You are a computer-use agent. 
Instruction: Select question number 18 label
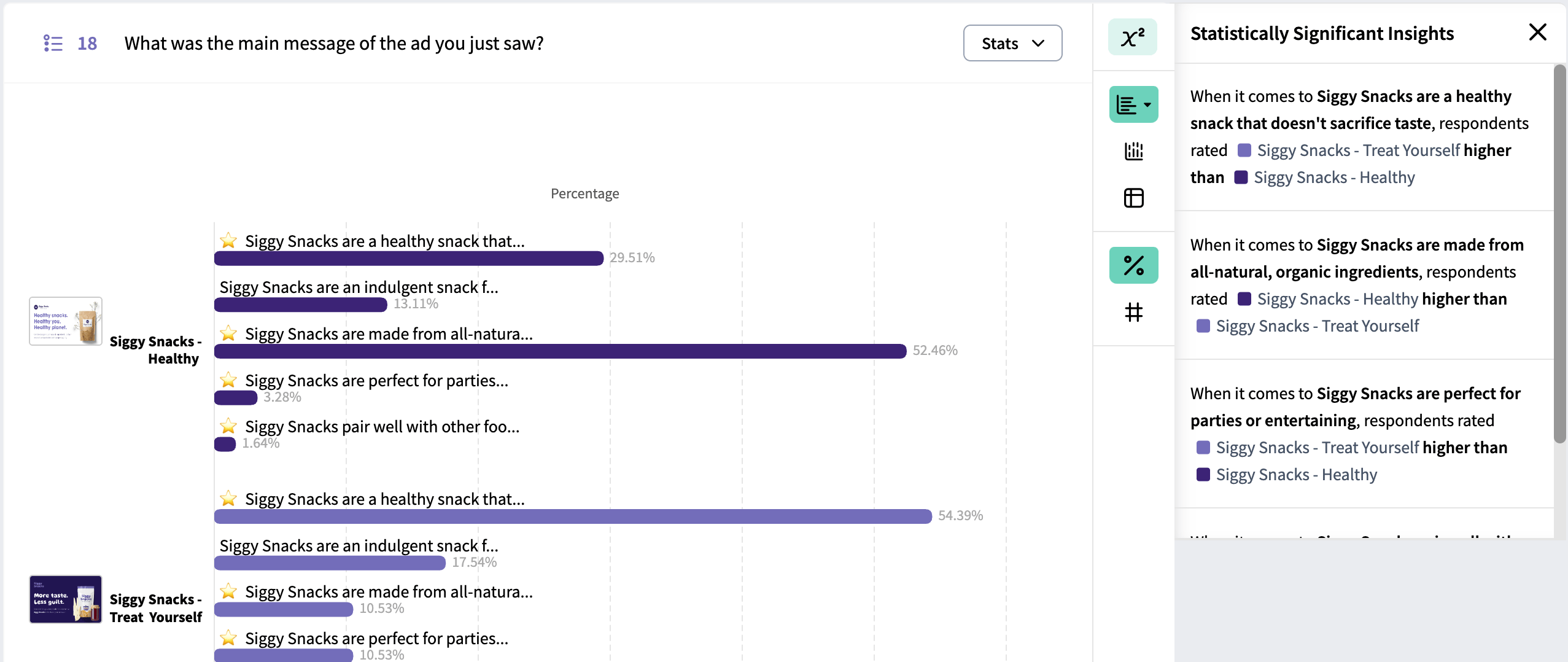87,43
